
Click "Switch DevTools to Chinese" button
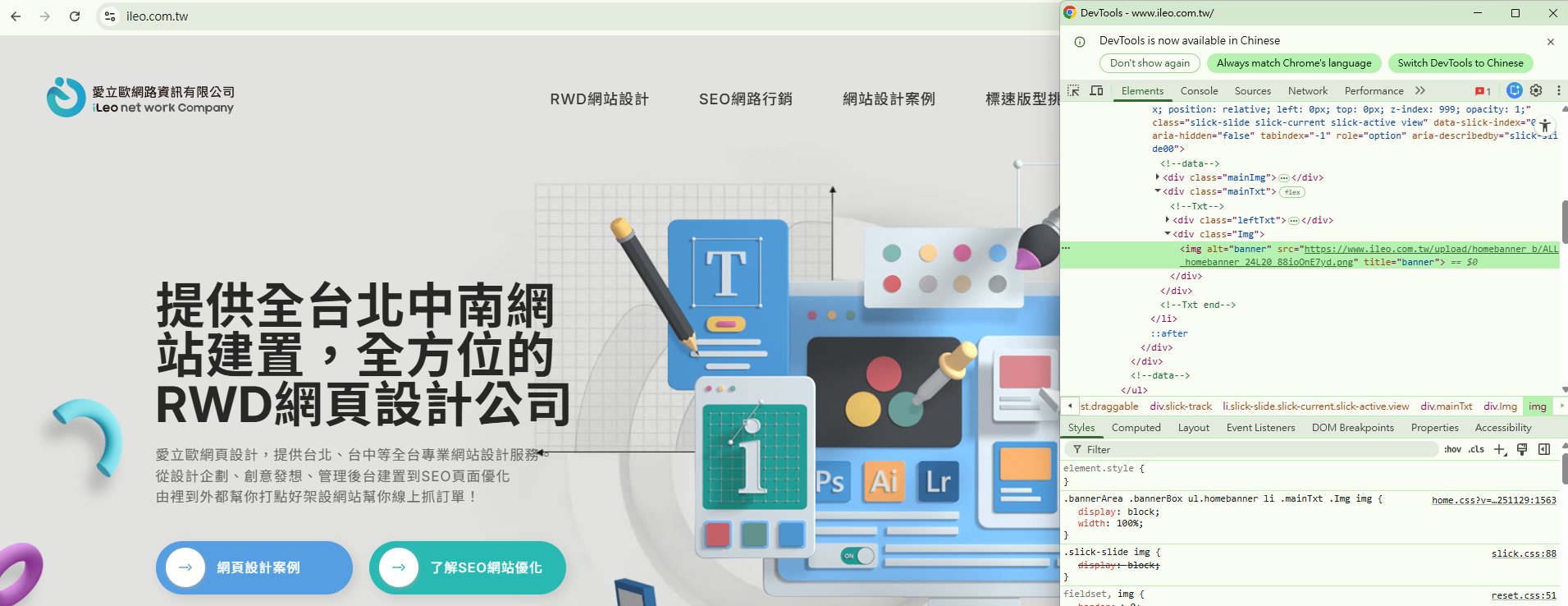tap(1461, 63)
